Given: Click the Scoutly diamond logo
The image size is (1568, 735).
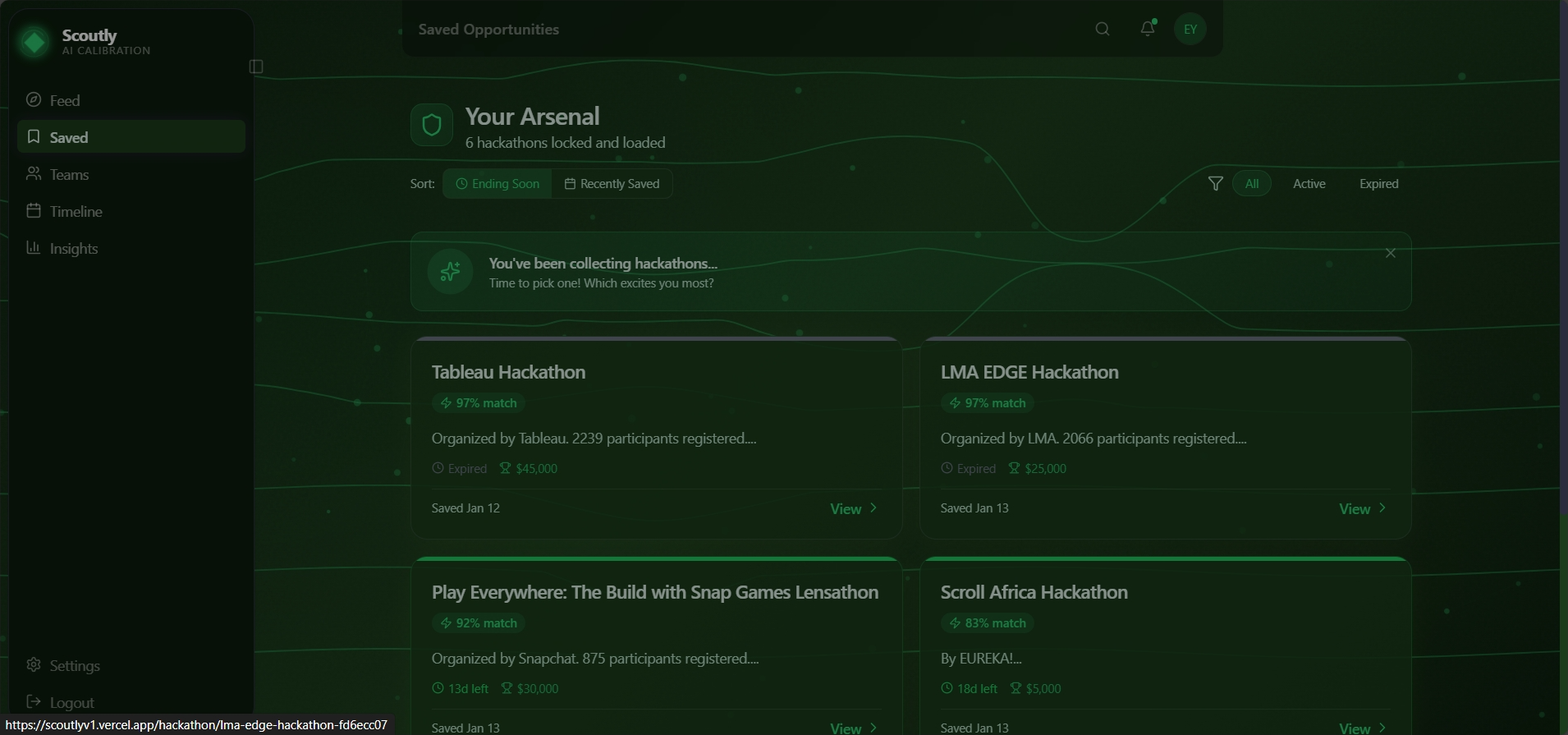Looking at the screenshot, I should pyautogui.click(x=35, y=42).
